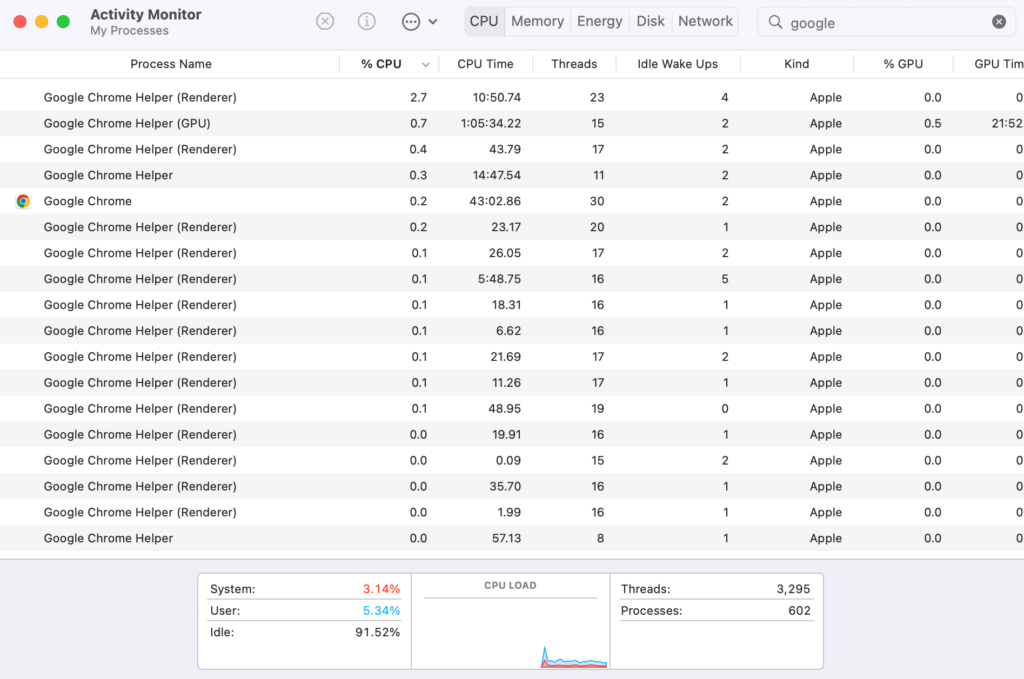Click the ellipsis more-options icon
This screenshot has width=1024, height=679.
[410, 21]
